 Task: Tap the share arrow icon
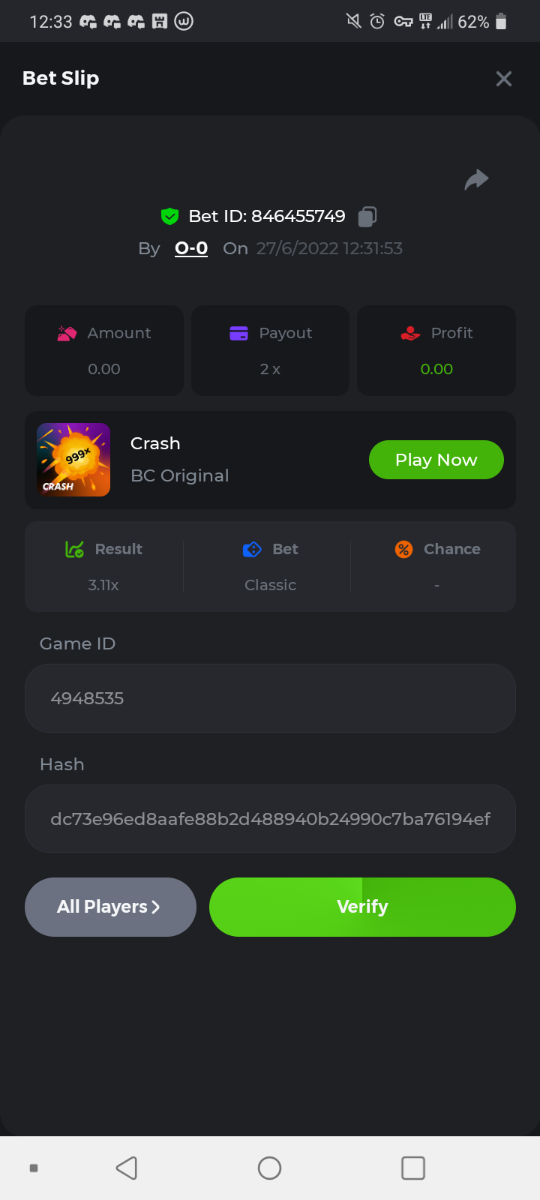(476, 180)
